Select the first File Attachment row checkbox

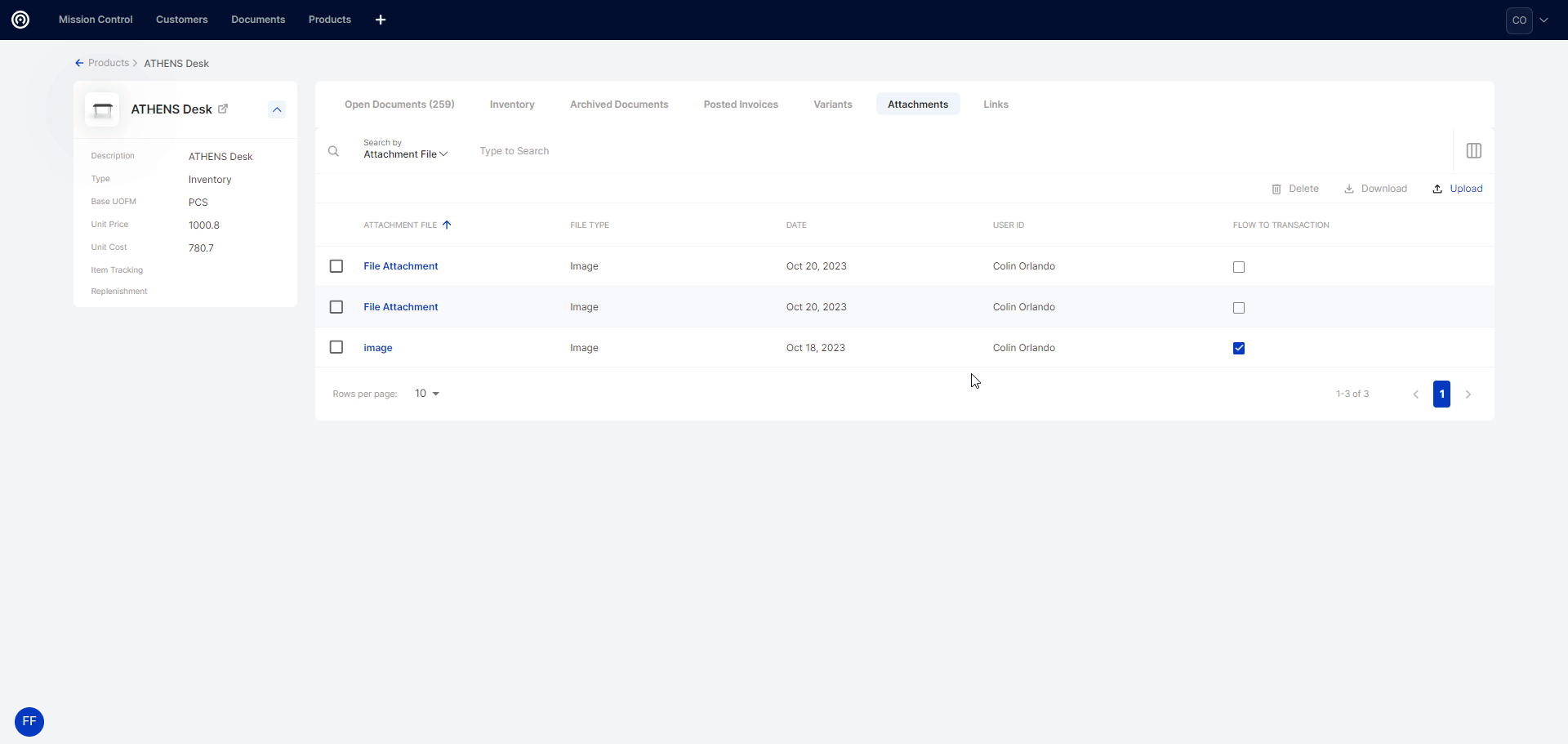[x=336, y=266]
